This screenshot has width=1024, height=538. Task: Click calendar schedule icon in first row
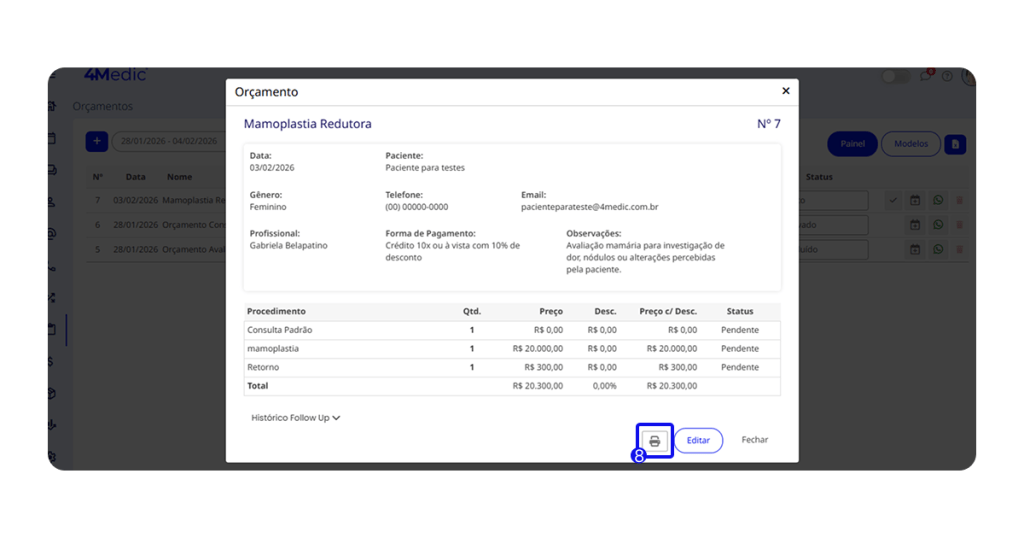point(915,201)
